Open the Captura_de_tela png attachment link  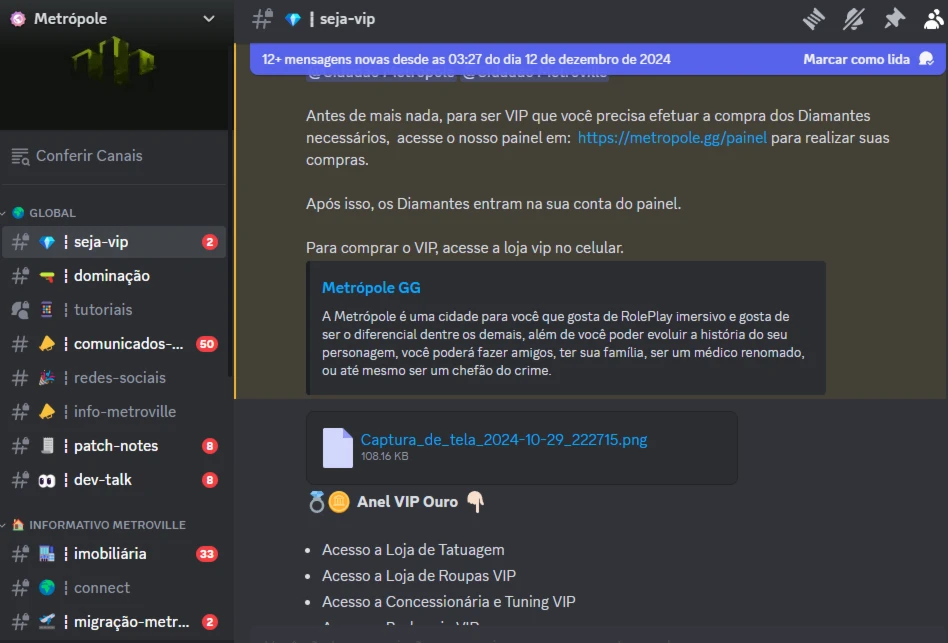504,439
